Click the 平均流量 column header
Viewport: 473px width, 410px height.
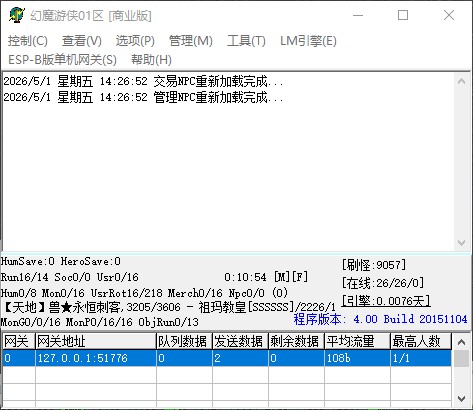click(x=357, y=341)
